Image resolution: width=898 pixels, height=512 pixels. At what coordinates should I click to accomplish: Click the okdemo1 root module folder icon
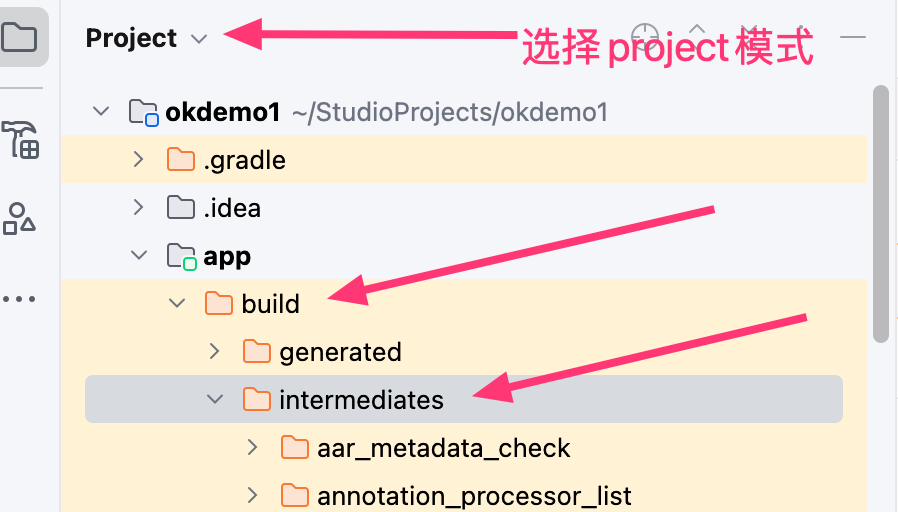(144, 112)
